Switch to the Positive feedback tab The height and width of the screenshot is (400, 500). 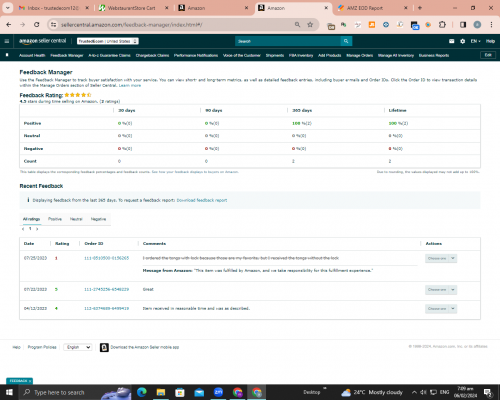(55, 219)
